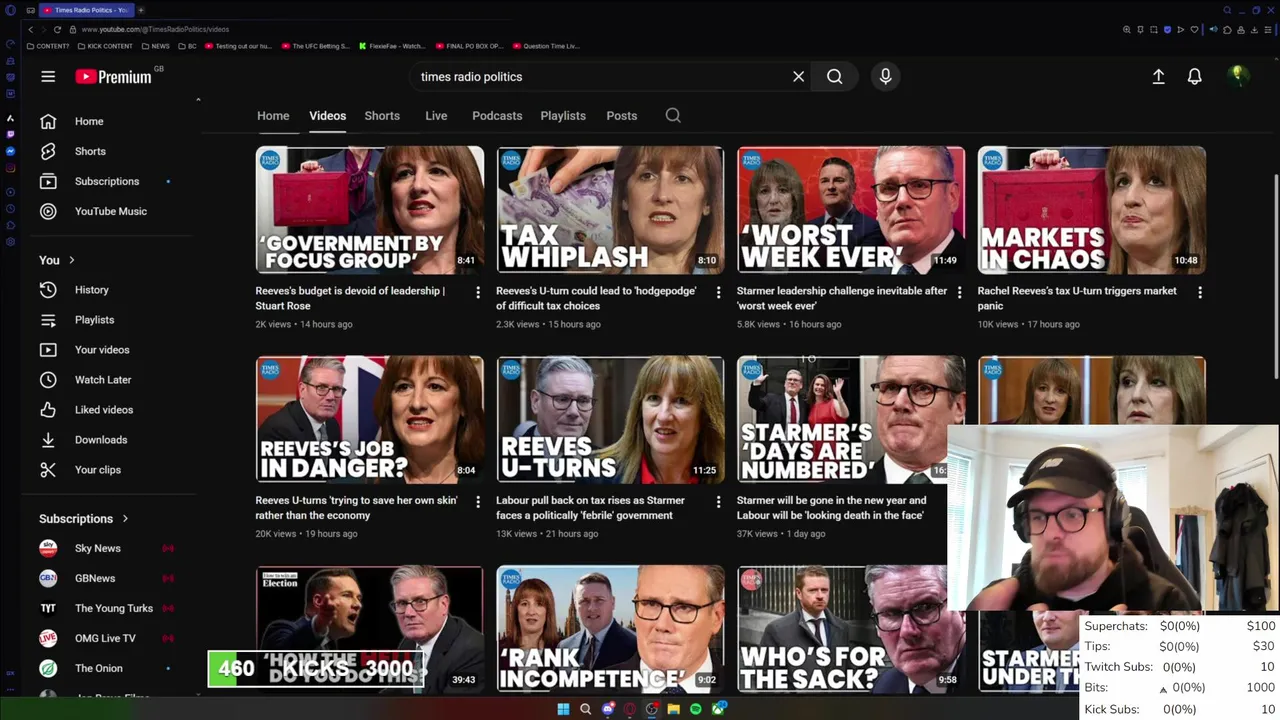1280x720 pixels.
Task: Start voice search with the microphone
Action: [885, 76]
